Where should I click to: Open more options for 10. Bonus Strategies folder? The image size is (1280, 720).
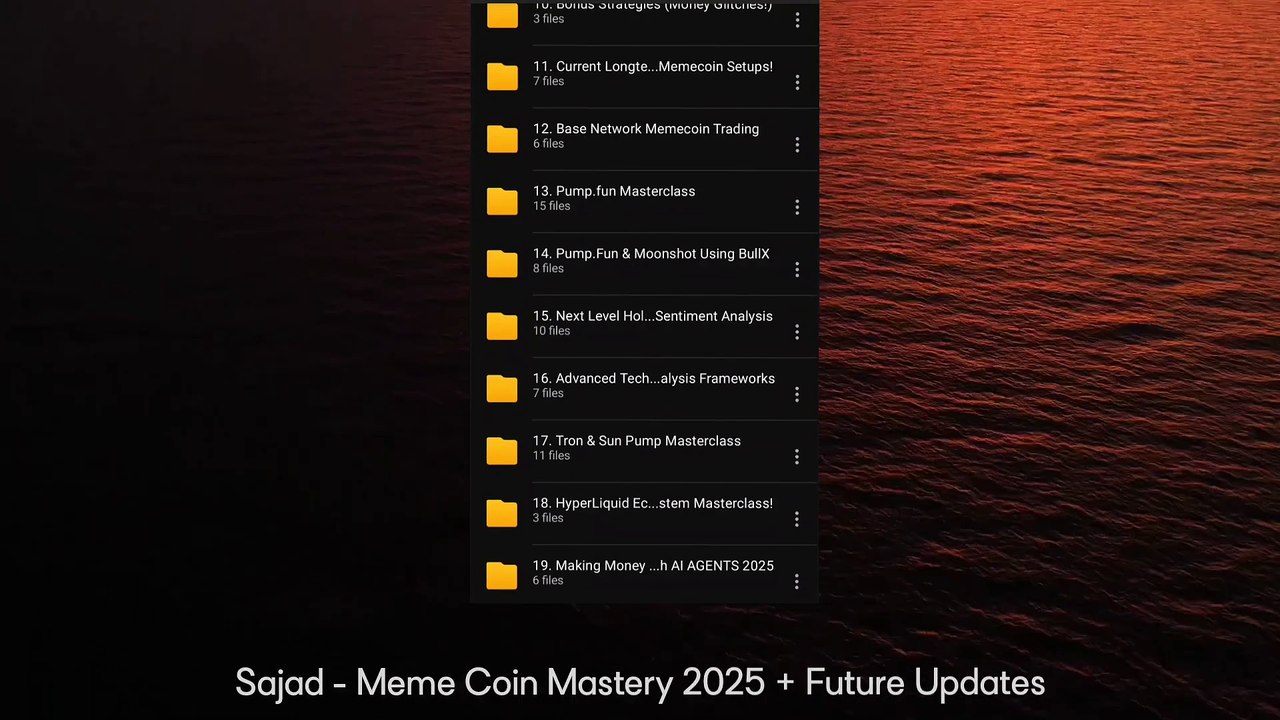[797, 20]
